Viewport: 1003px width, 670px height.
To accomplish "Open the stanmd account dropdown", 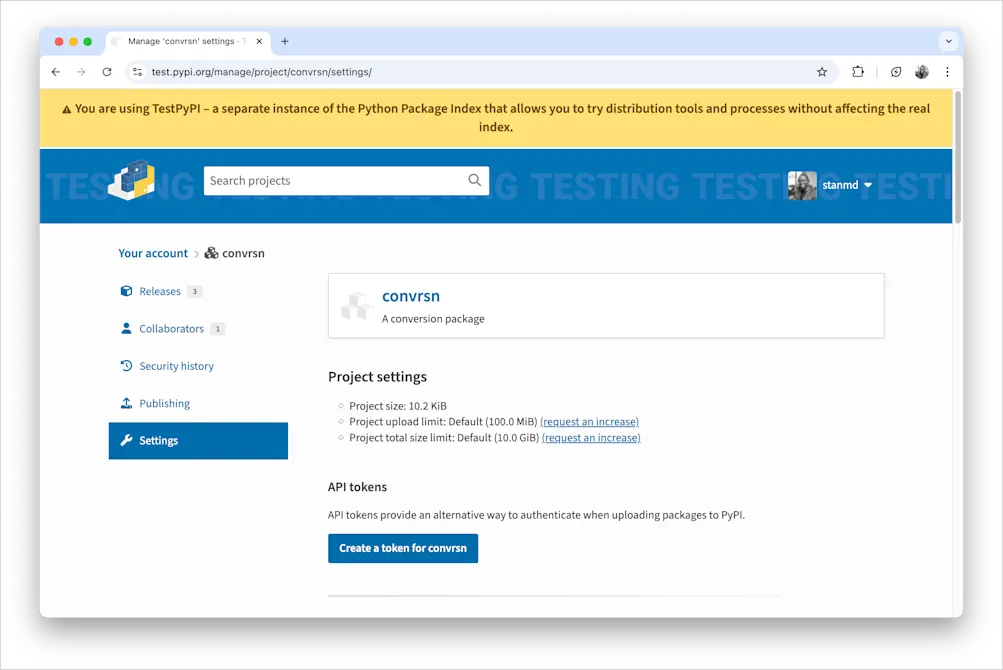I will point(847,186).
